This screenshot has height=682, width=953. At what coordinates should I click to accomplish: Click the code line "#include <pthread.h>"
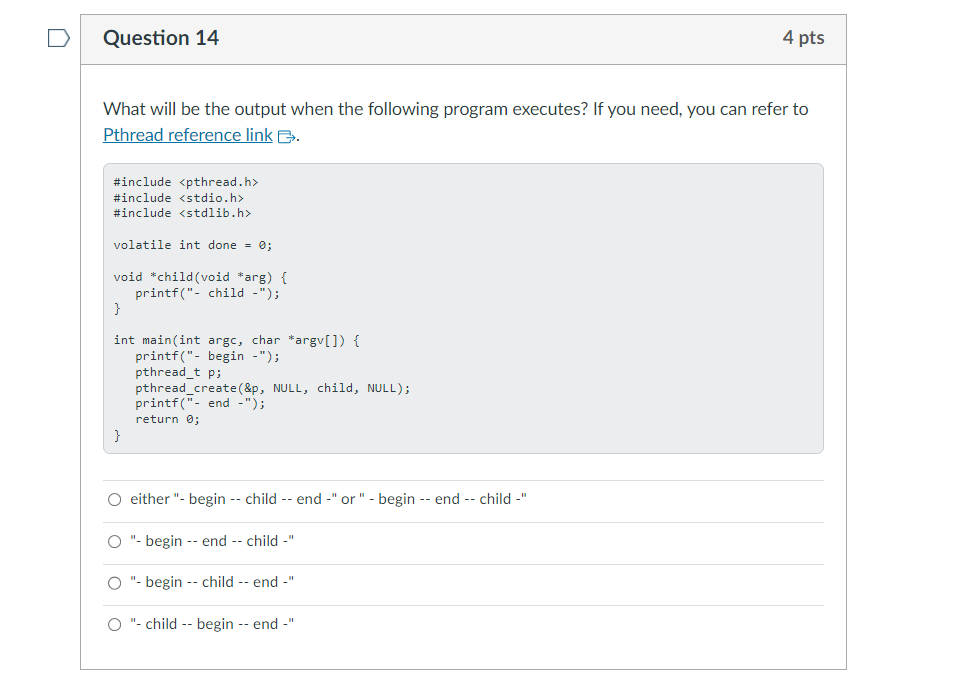[186, 182]
